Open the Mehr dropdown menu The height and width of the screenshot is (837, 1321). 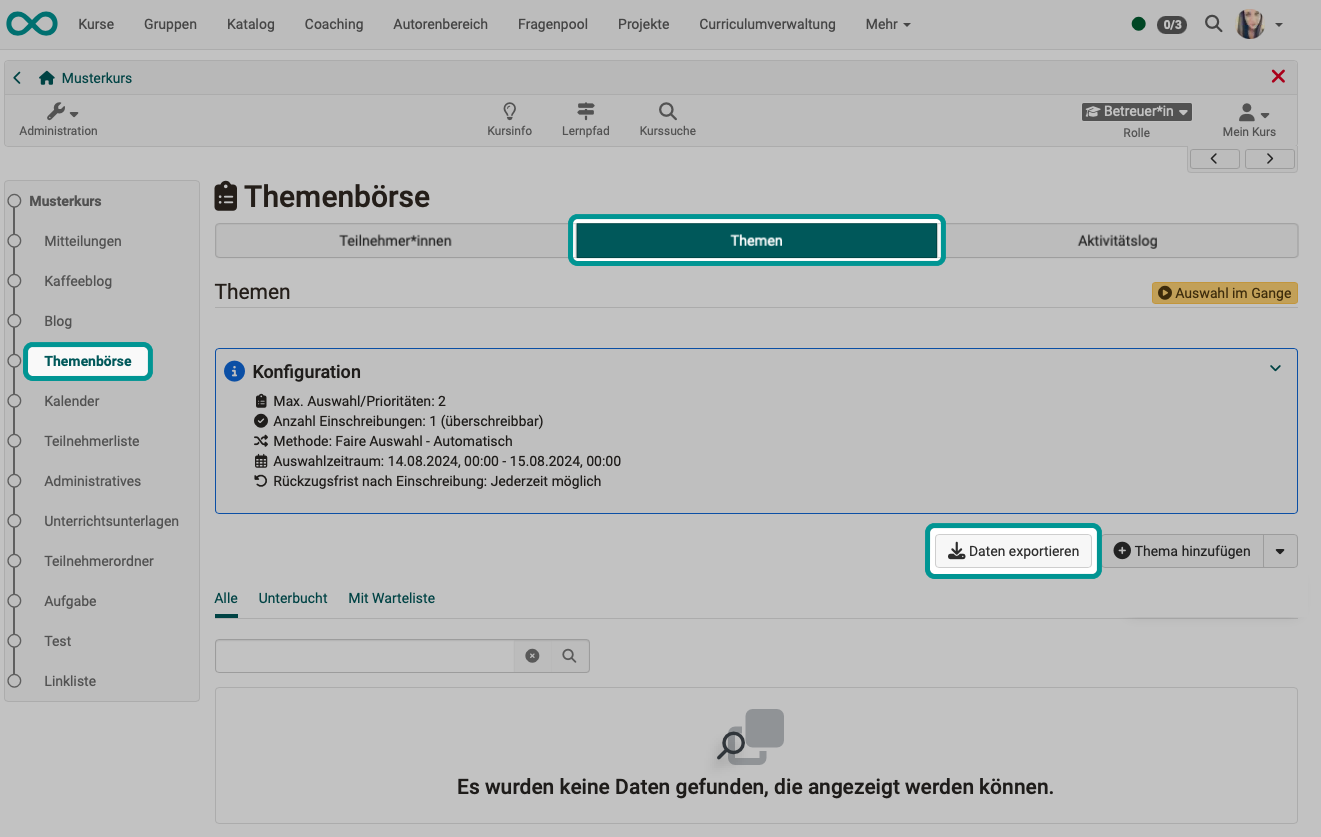click(886, 24)
